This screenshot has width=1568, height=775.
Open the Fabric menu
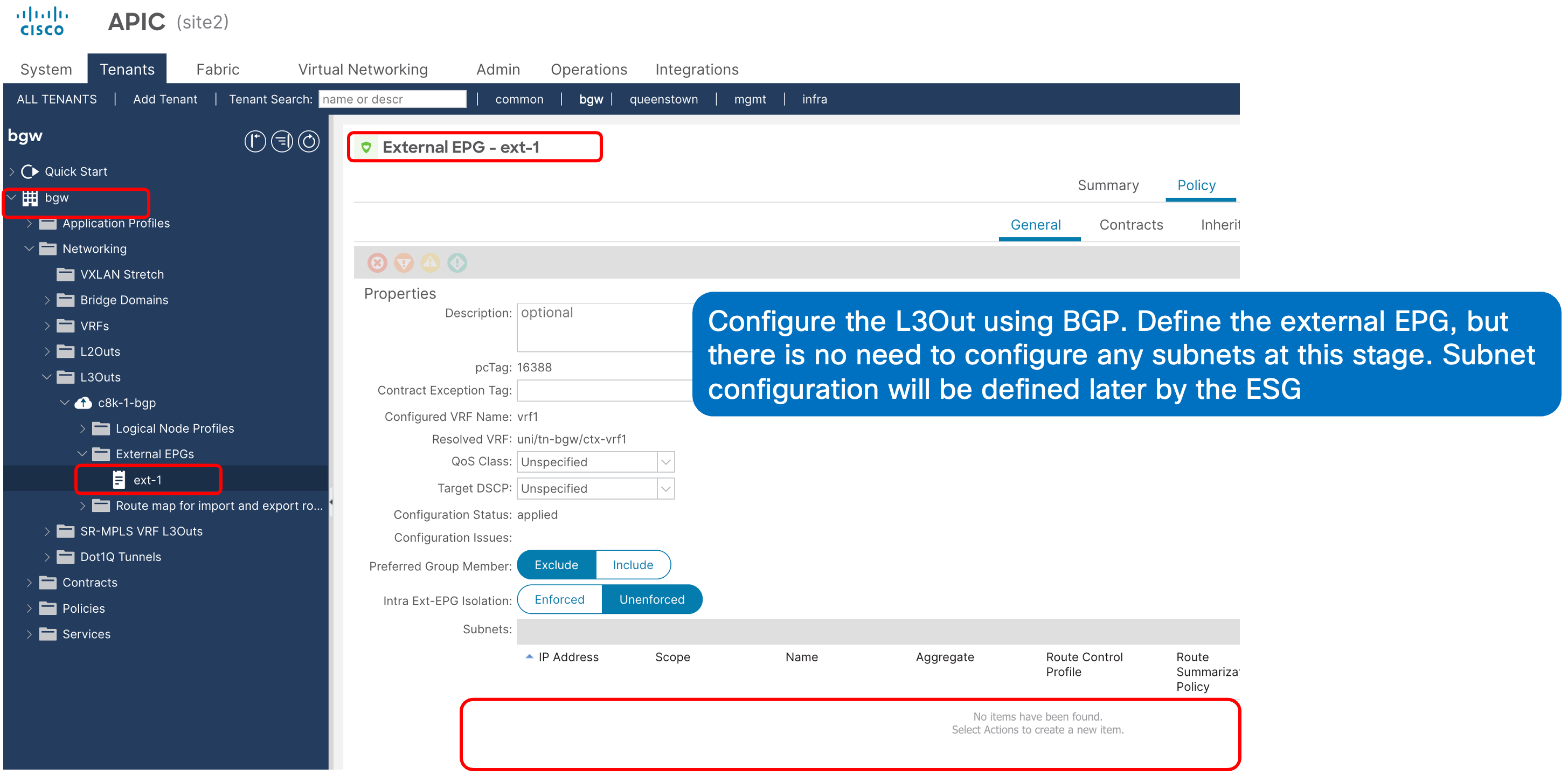point(217,70)
